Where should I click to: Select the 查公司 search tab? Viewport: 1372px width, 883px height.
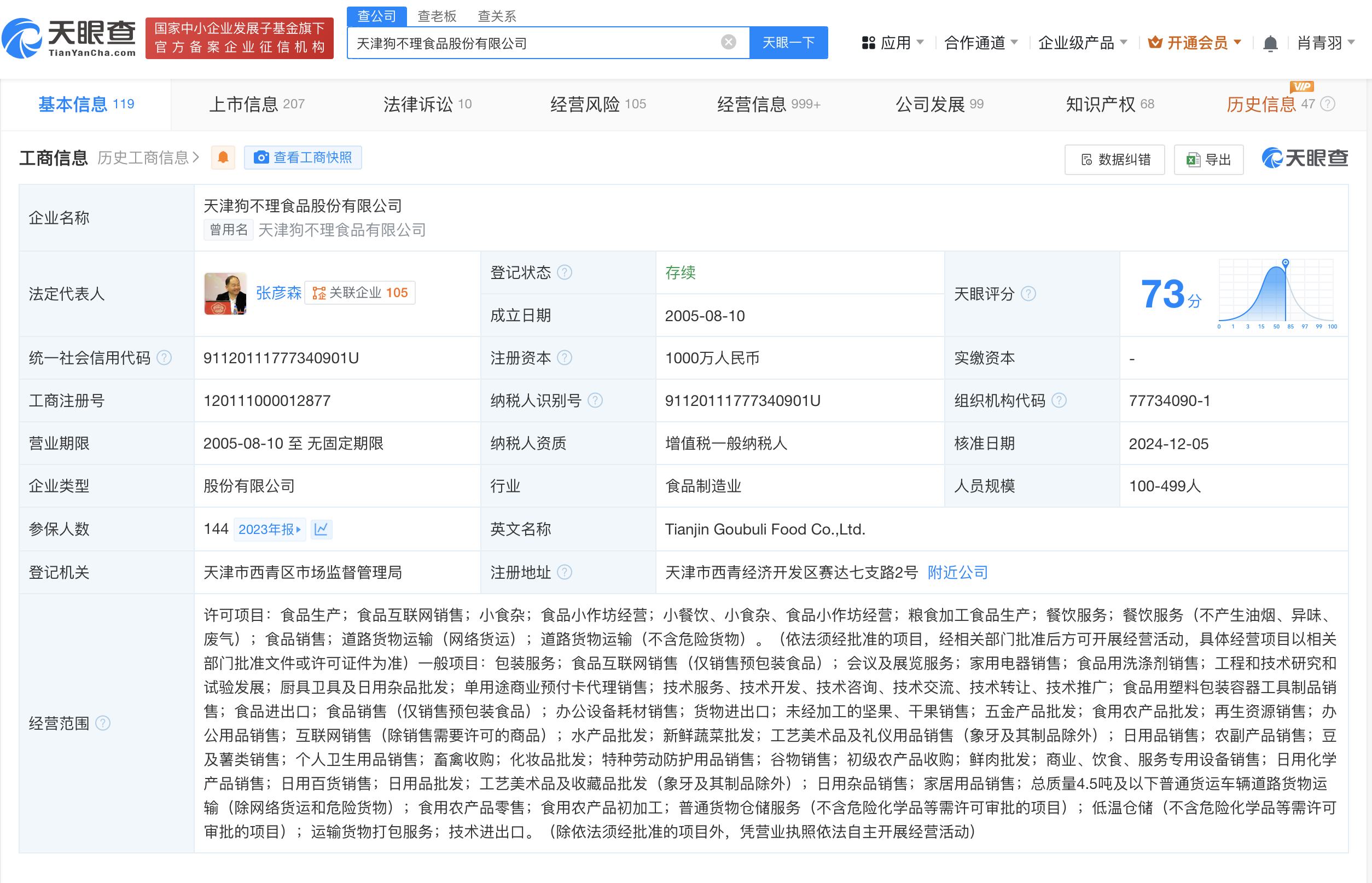377,16
